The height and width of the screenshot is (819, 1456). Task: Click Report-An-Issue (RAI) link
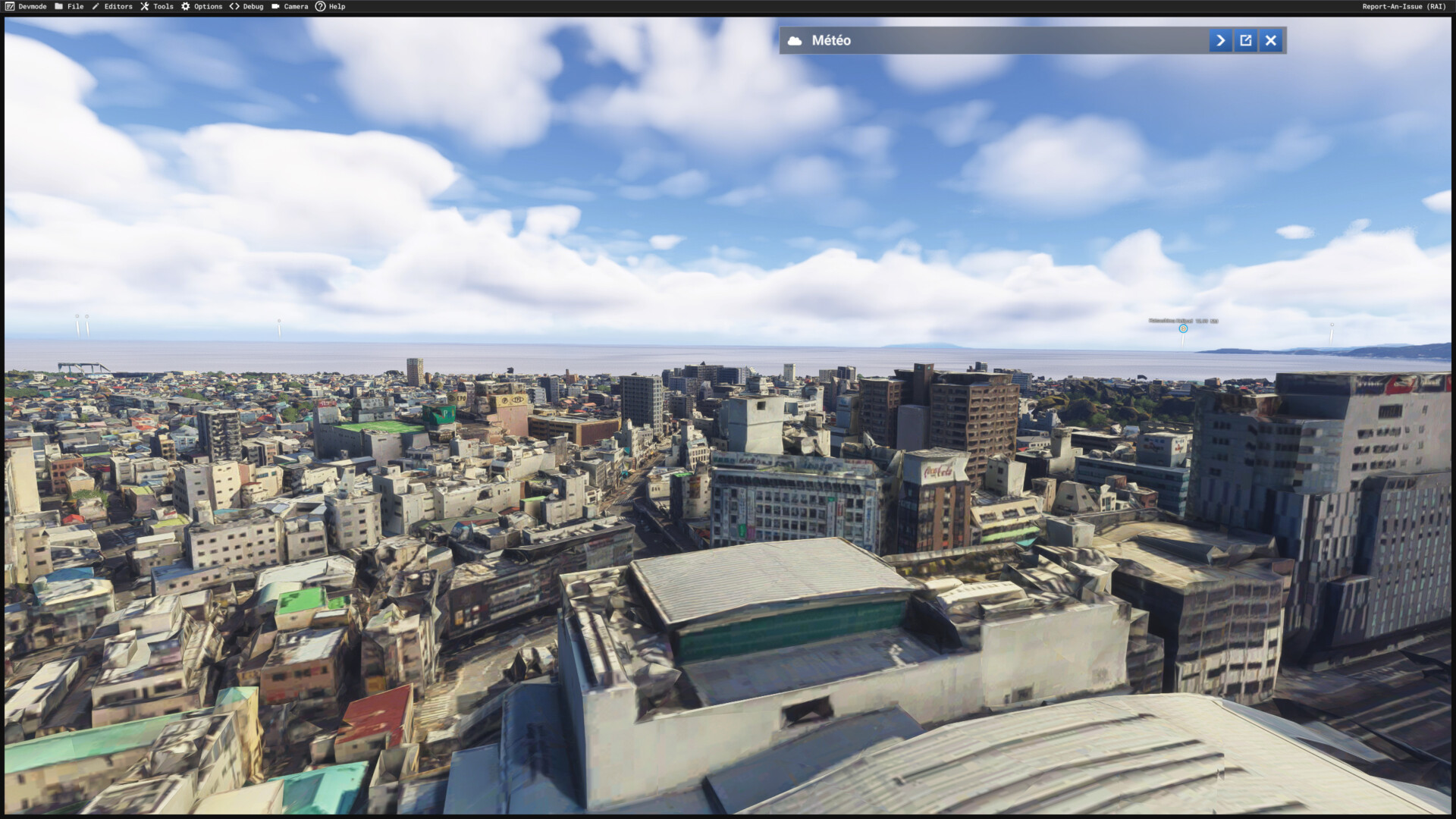(x=1403, y=6)
